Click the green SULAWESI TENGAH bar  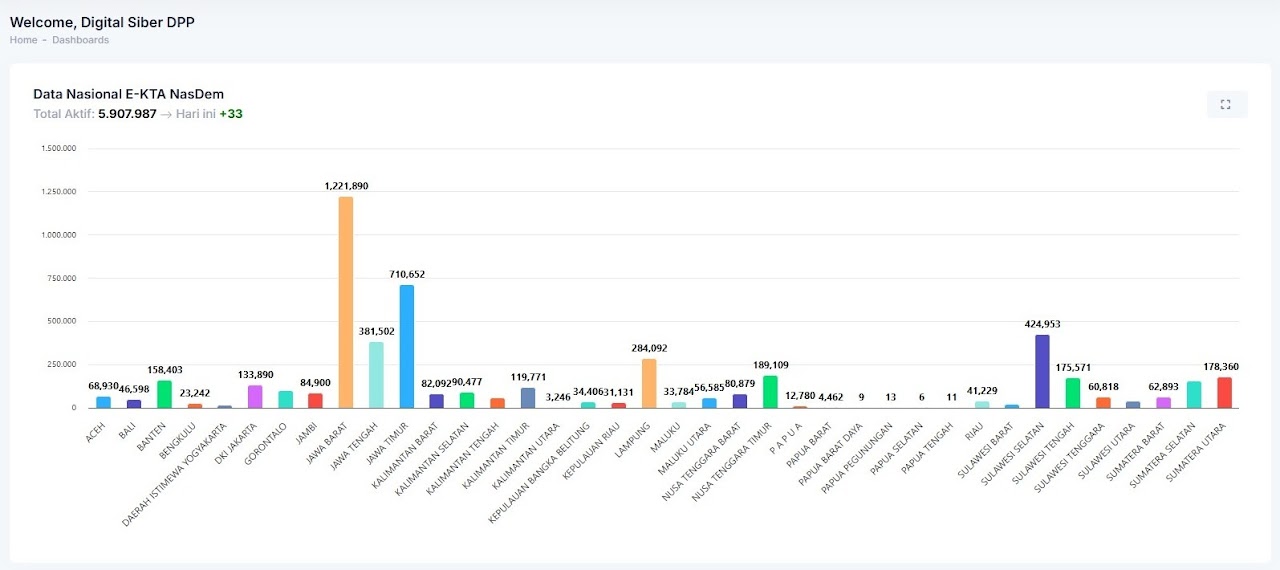[1073, 393]
